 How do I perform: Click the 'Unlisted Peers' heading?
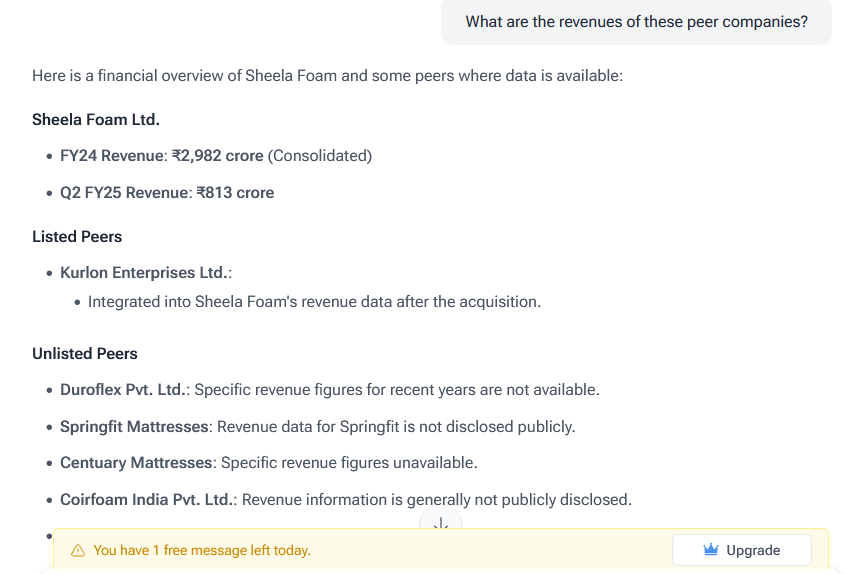(85, 354)
